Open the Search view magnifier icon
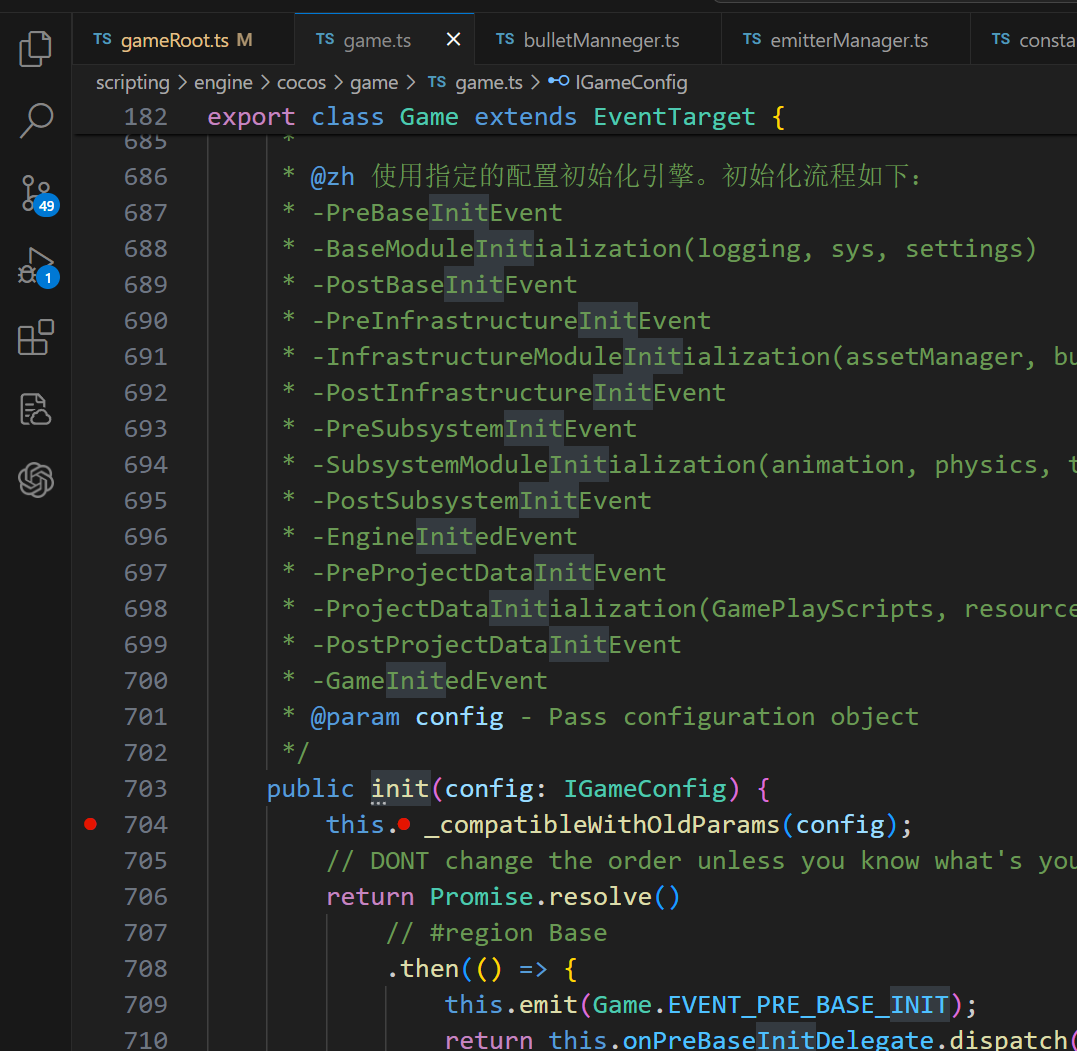 coord(36,120)
